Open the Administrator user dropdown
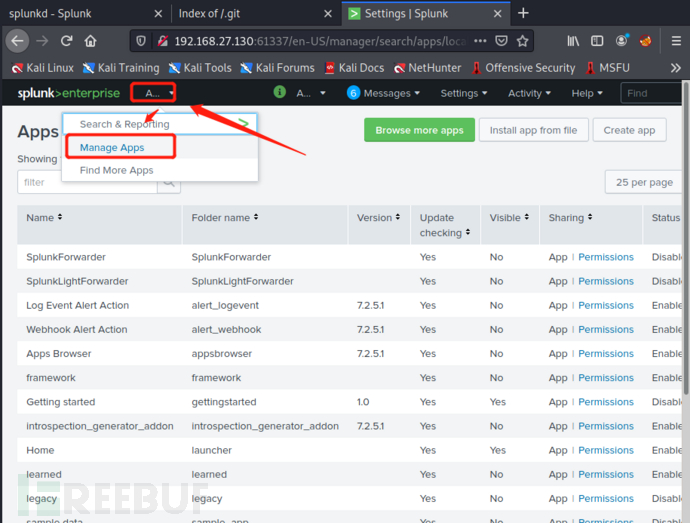This screenshot has width=690, height=523. click(311, 93)
